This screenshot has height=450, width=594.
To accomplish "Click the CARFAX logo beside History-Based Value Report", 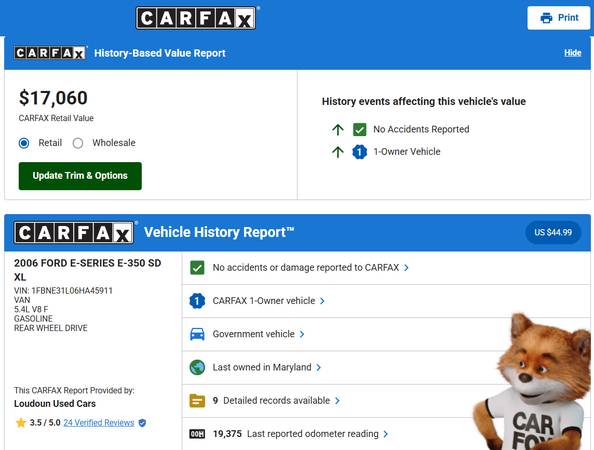I will click(50, 53).
